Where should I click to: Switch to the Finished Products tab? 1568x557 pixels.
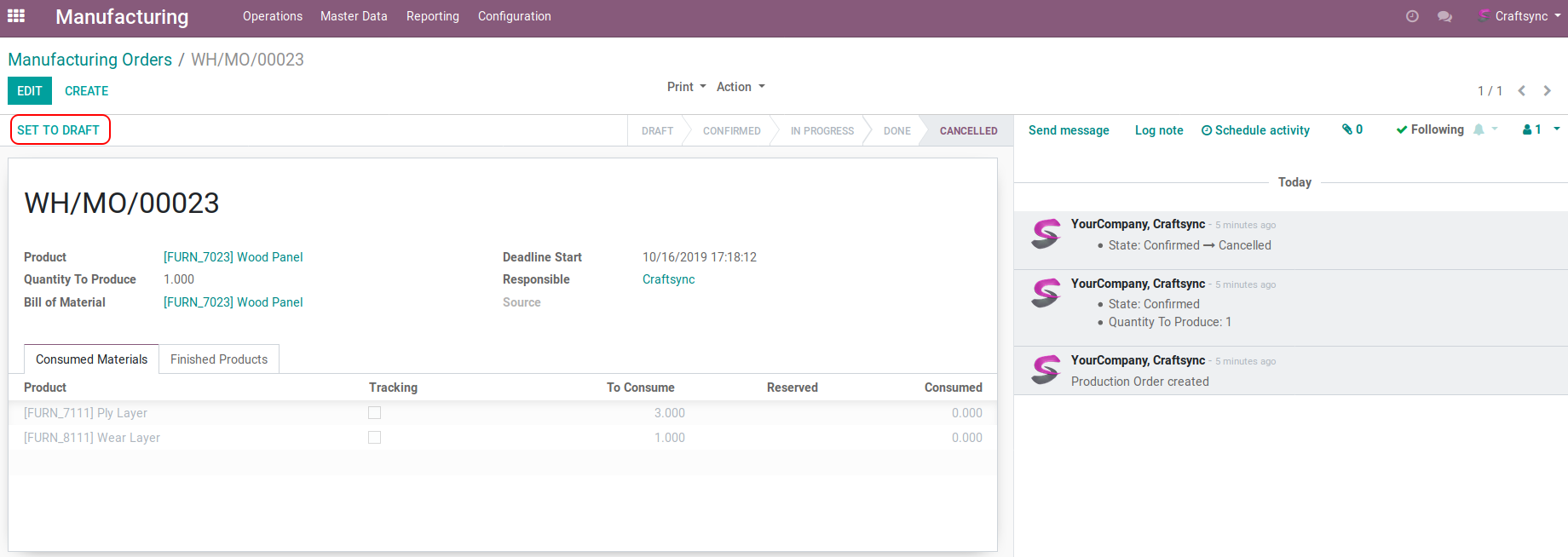(219, 359)
